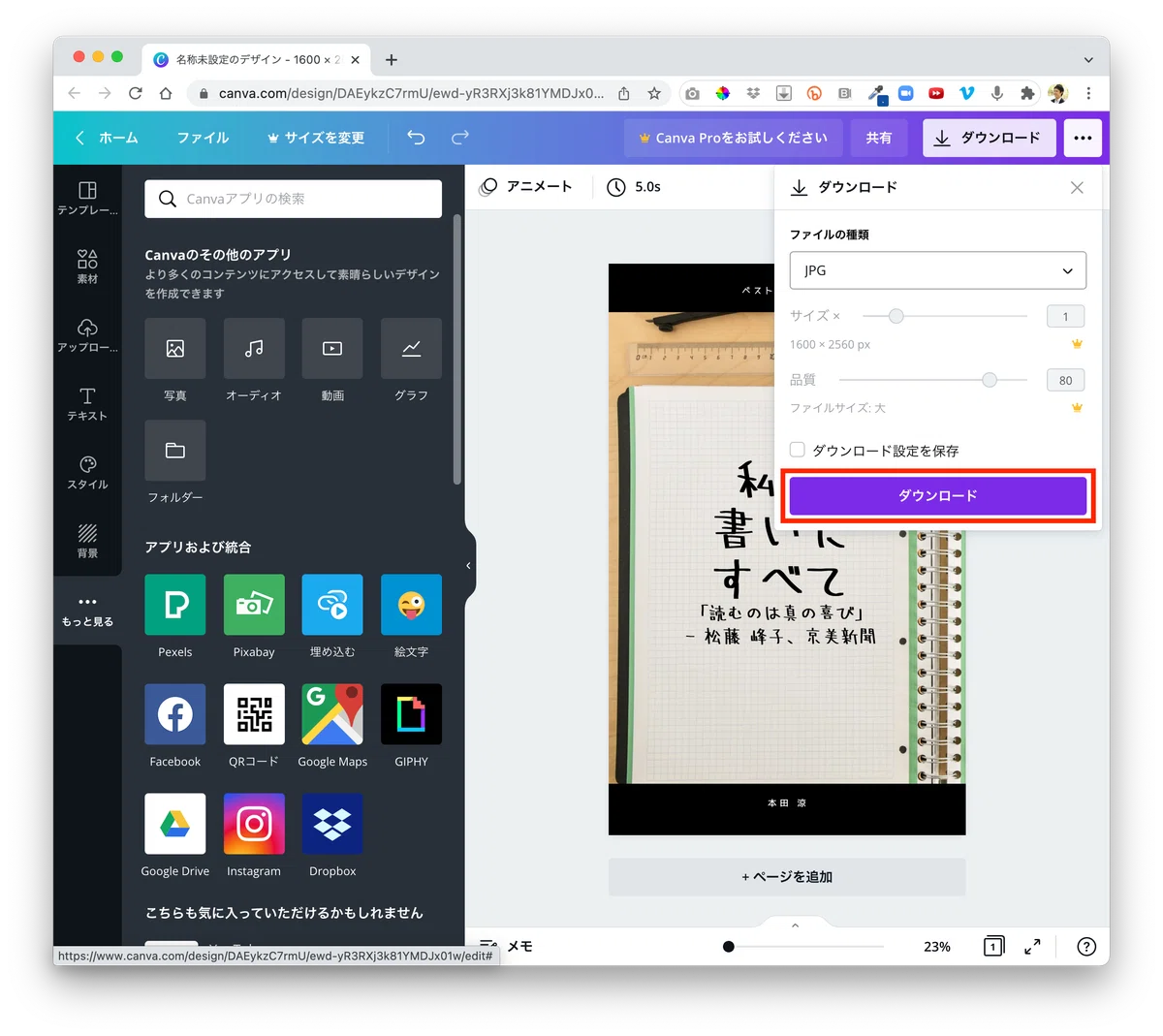Click the Chrome address bar URL

(x=411, y=93)
